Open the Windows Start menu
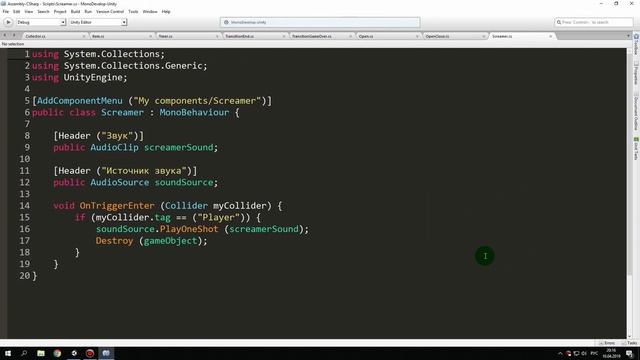The height and width of the screenshot is (360, 640). point(8,353)
